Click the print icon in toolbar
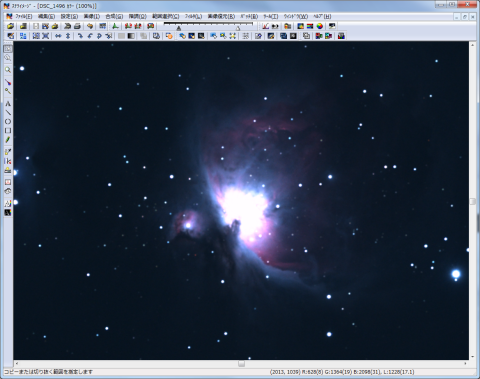The width and height of the screenshot is (480, 379). (77, 26)
